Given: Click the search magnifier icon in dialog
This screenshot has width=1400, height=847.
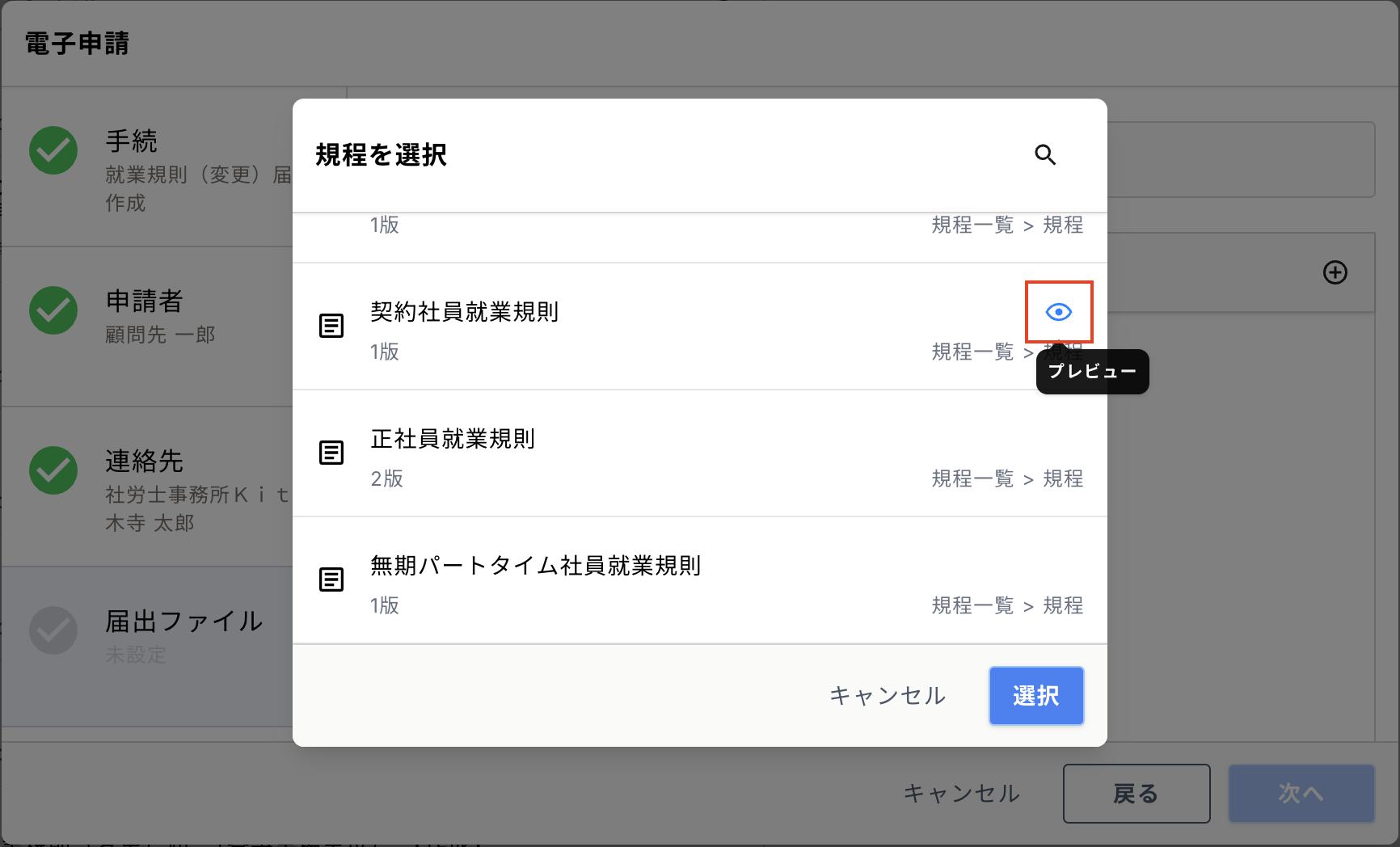Looking at the screenshot, I should 1045,154.
